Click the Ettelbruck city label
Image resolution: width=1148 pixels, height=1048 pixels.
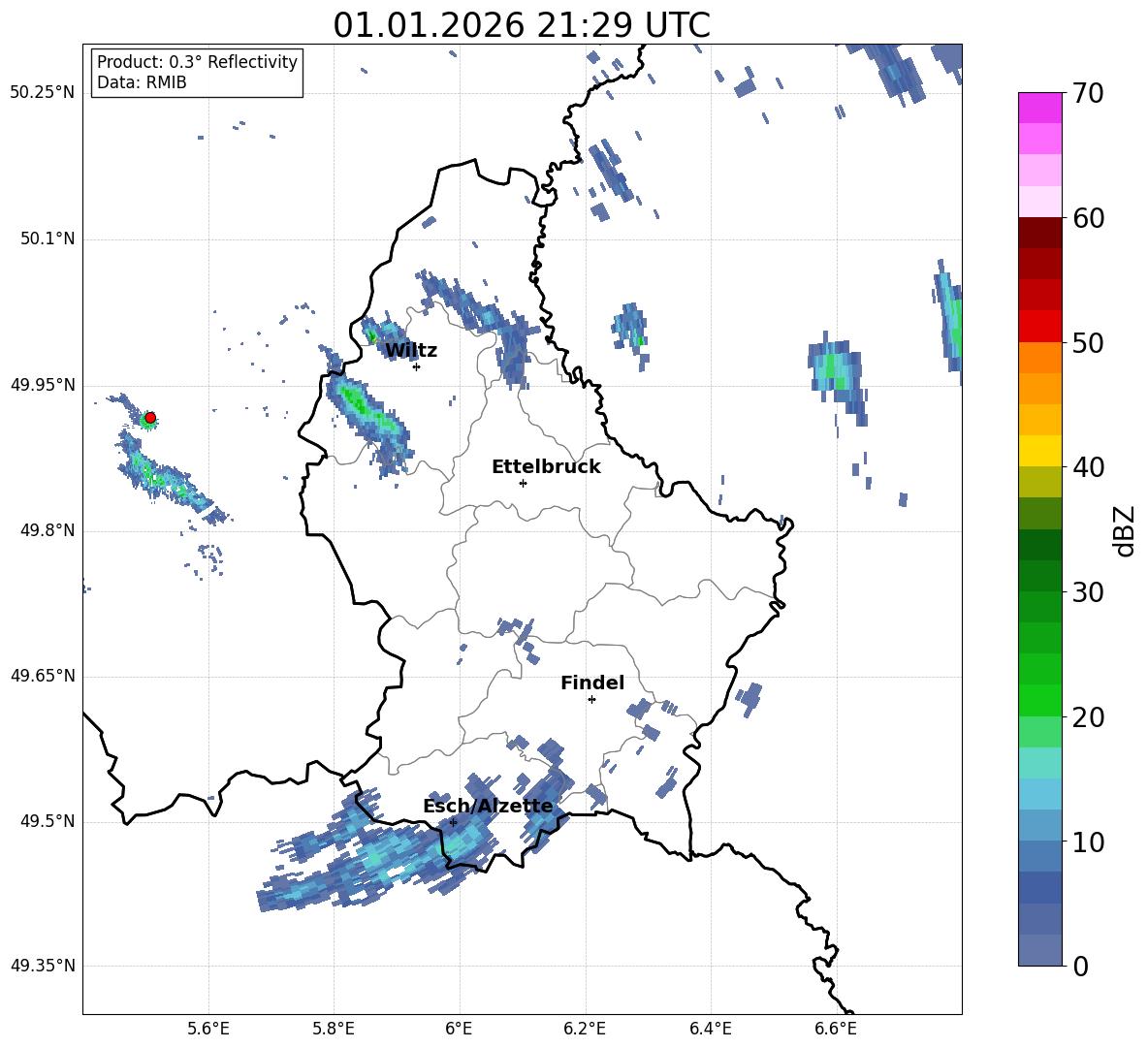546,467
